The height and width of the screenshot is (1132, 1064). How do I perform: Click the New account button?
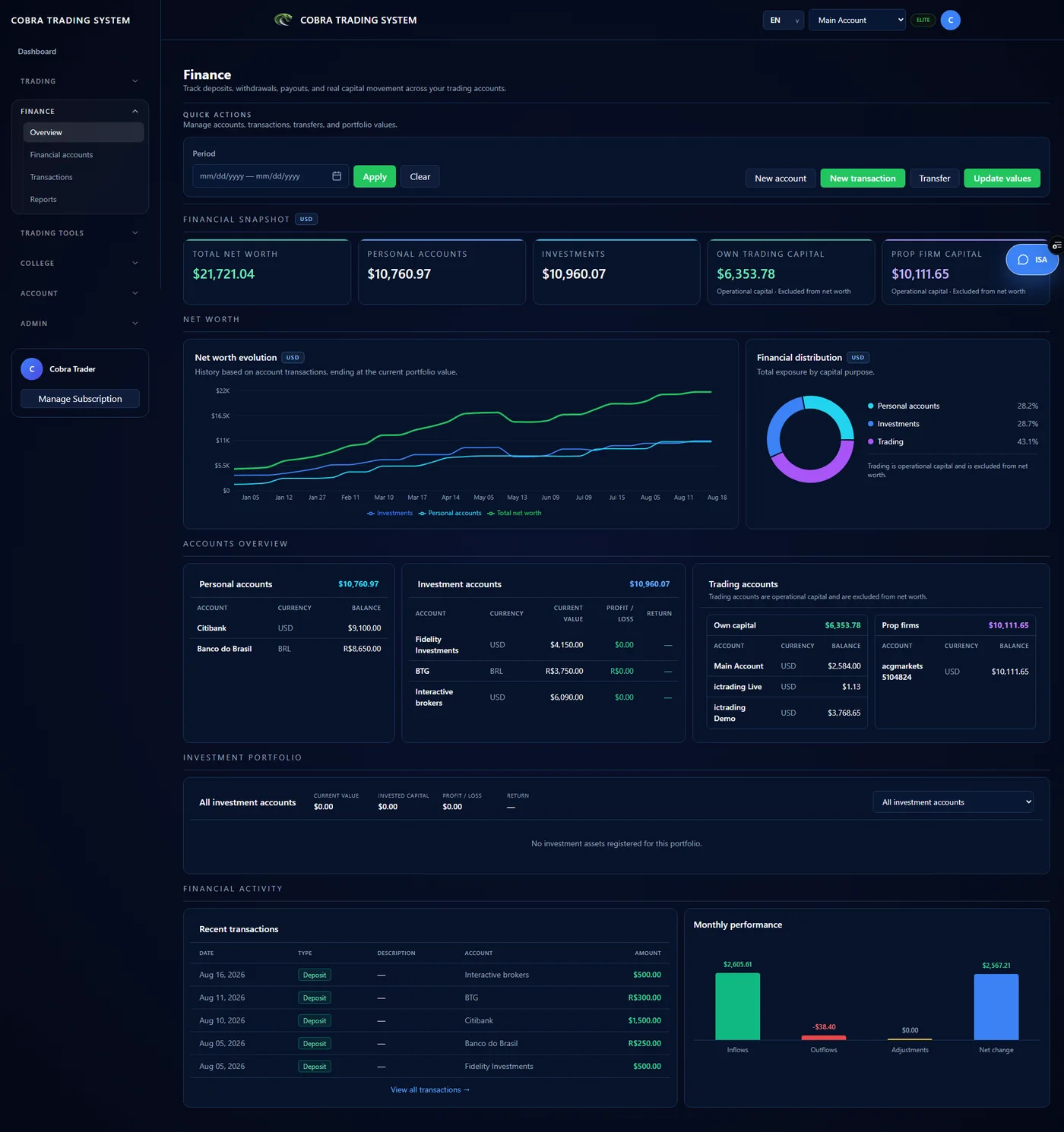pos(781,179)
